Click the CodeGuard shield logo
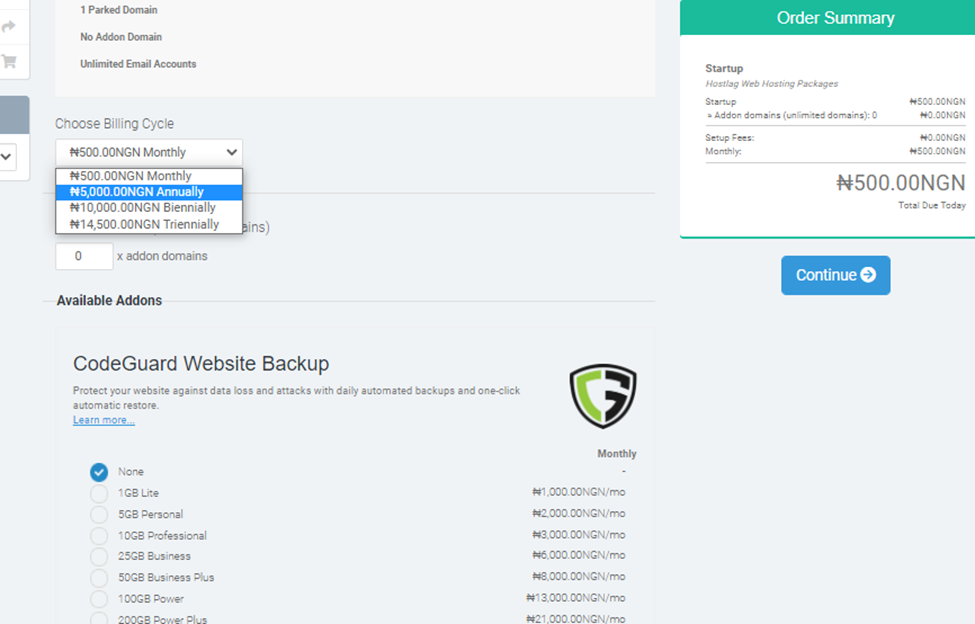This screenshot has height=624, width=975. click(x=602, y=396)
